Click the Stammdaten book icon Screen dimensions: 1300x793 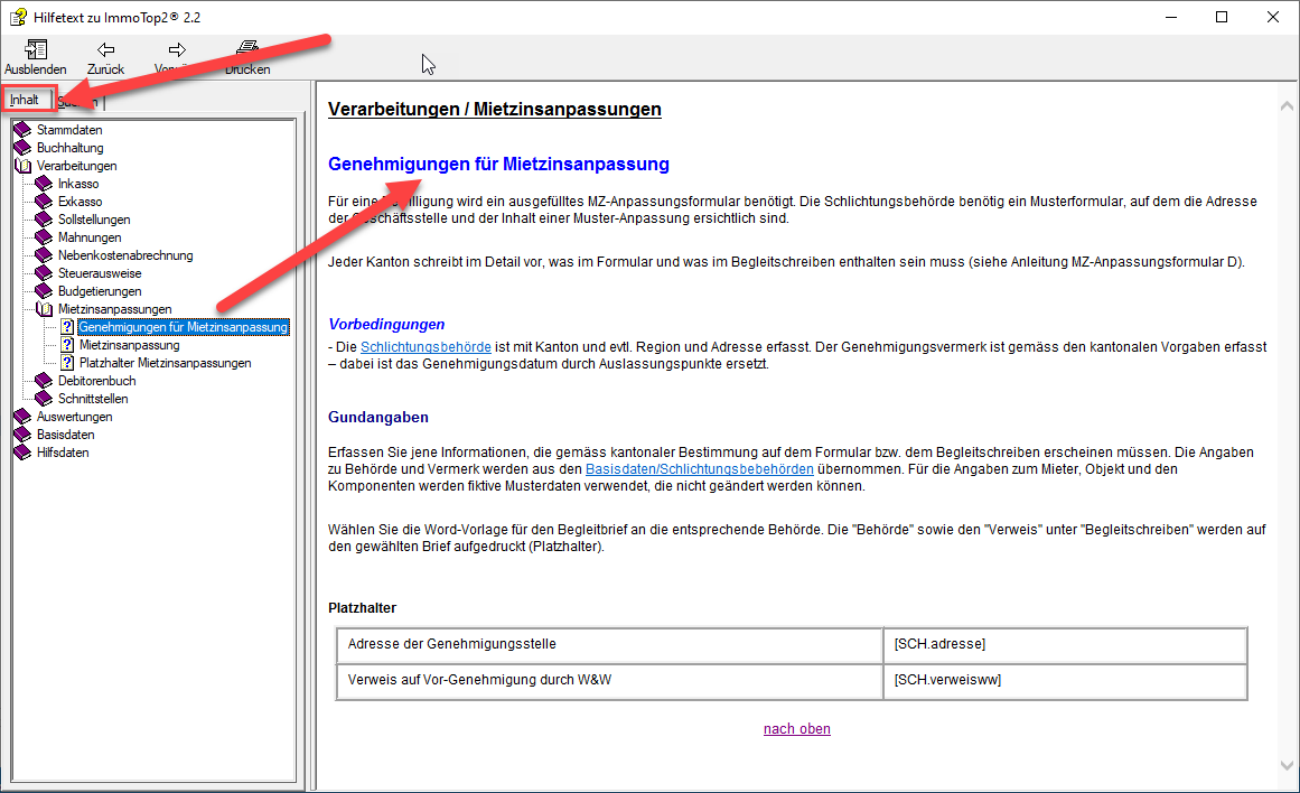[x=23, y=130]
